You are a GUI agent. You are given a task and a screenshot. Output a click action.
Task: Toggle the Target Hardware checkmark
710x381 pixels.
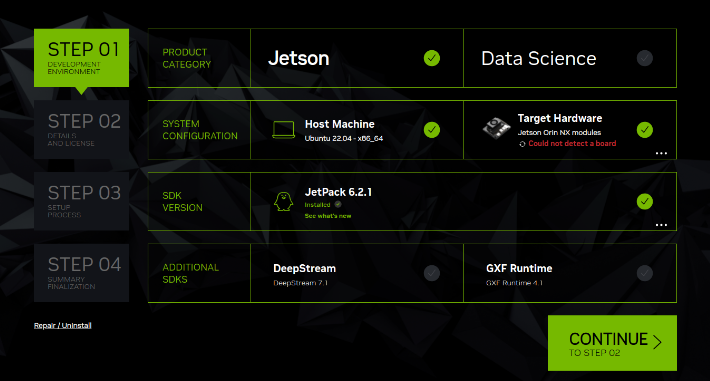click(644, 130)
